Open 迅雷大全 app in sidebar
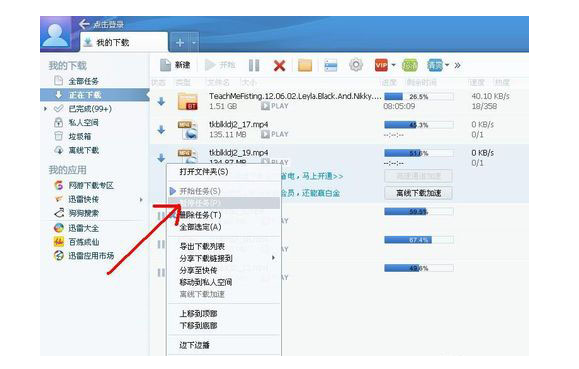This screenshot has height=369, width=579. 83,228
